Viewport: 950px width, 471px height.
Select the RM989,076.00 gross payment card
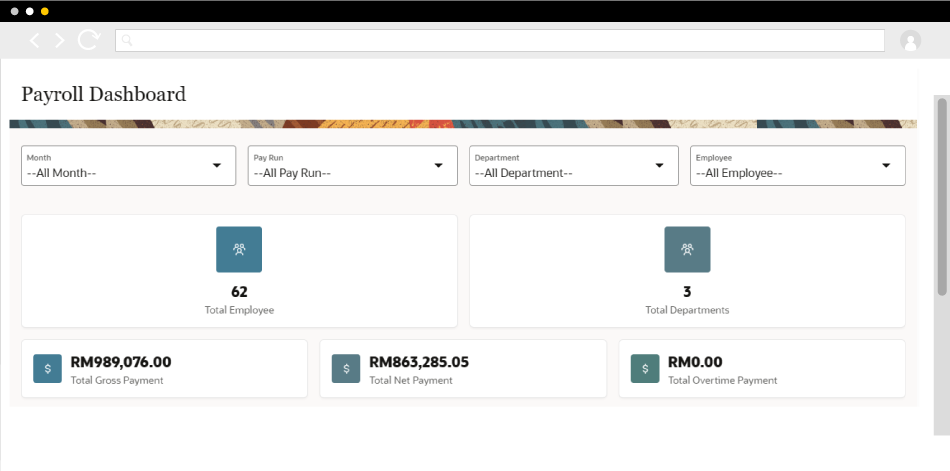click(164, 369)
